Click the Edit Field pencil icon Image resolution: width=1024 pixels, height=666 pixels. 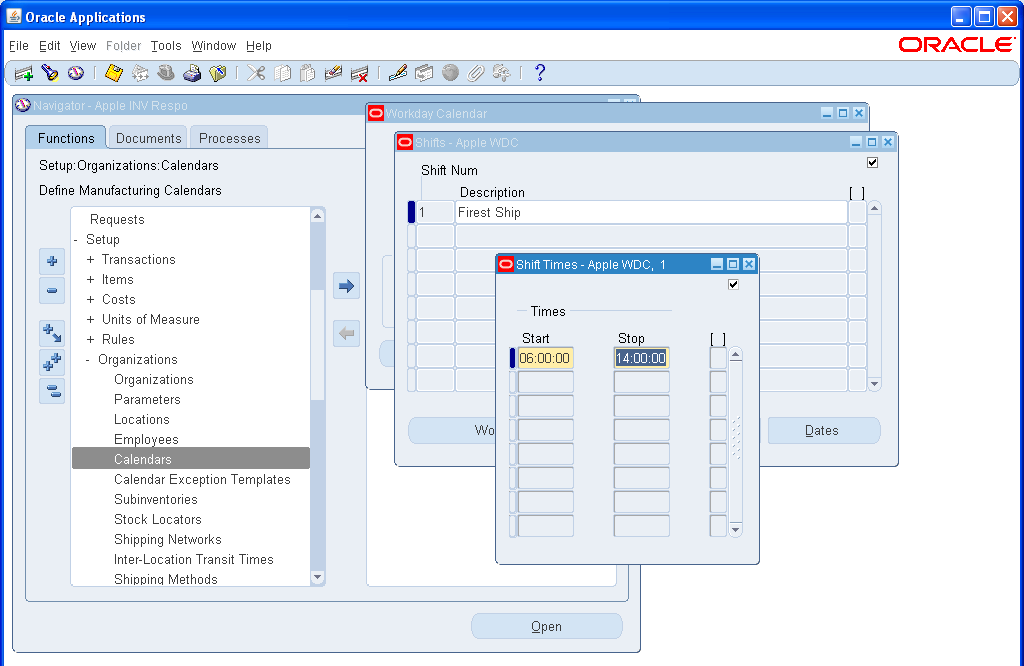(398, 73)
